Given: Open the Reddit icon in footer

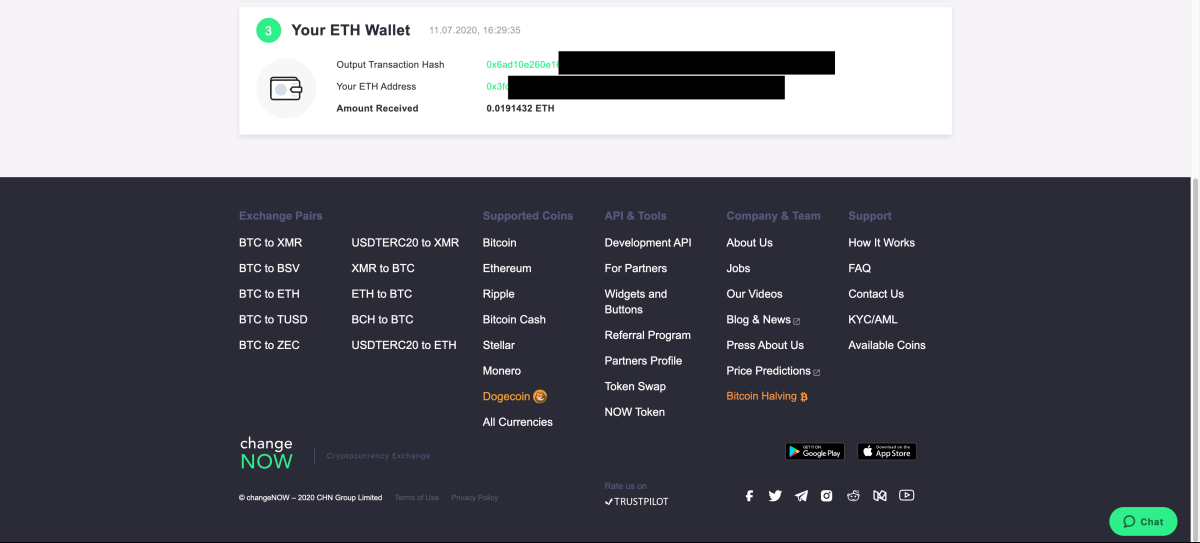Looking at the screenshot, I should [853, 495].
